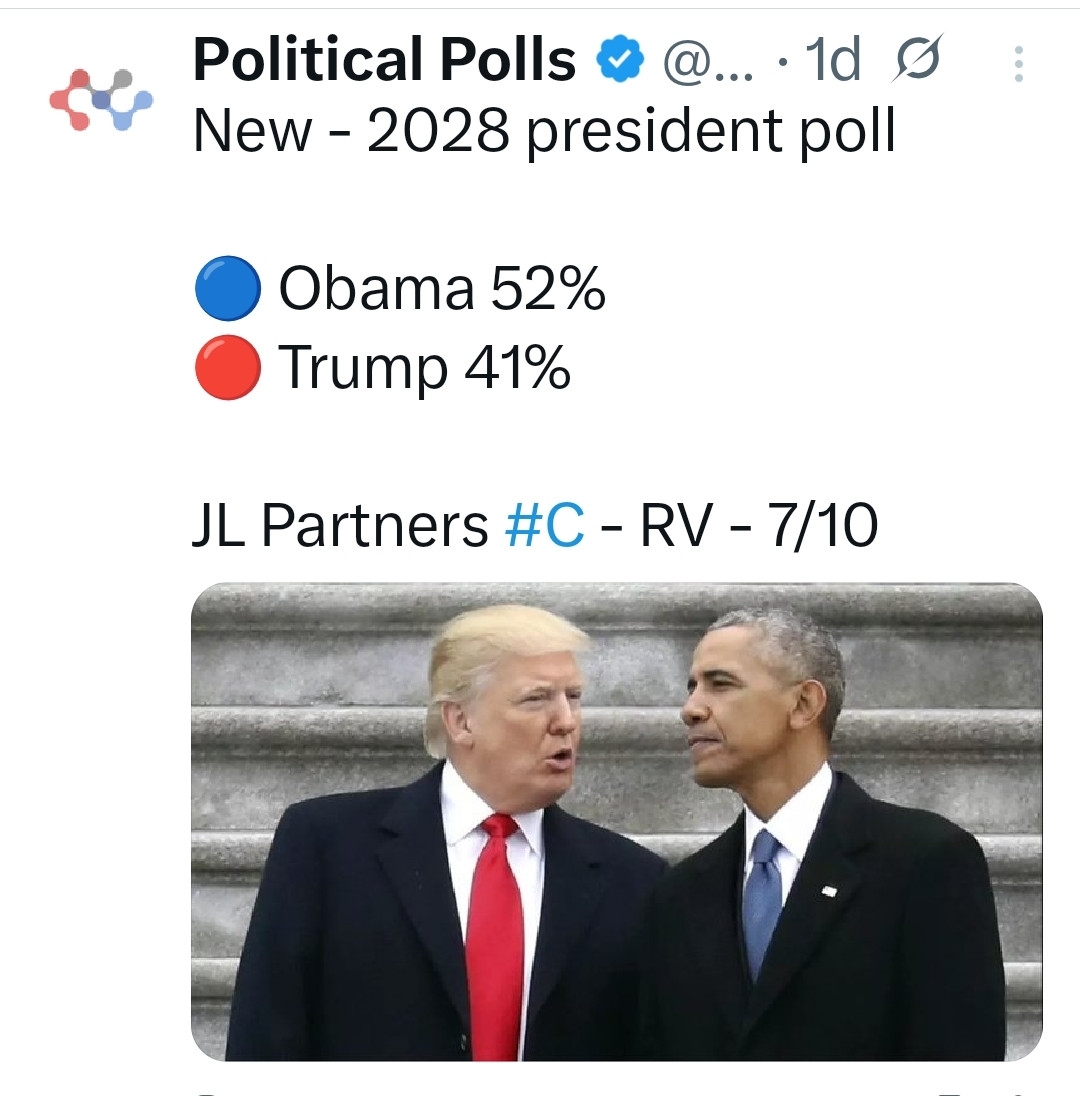
Task: Click the "7/10" date text
Action: click(x=824, y=525)
